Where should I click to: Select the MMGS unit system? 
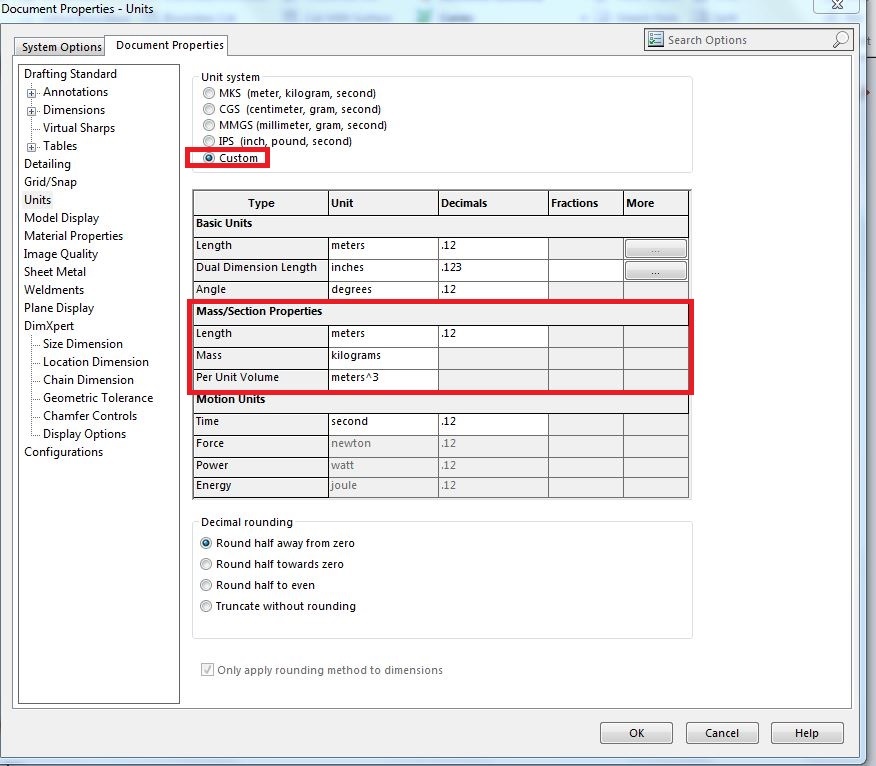click(x=208, y=125)
